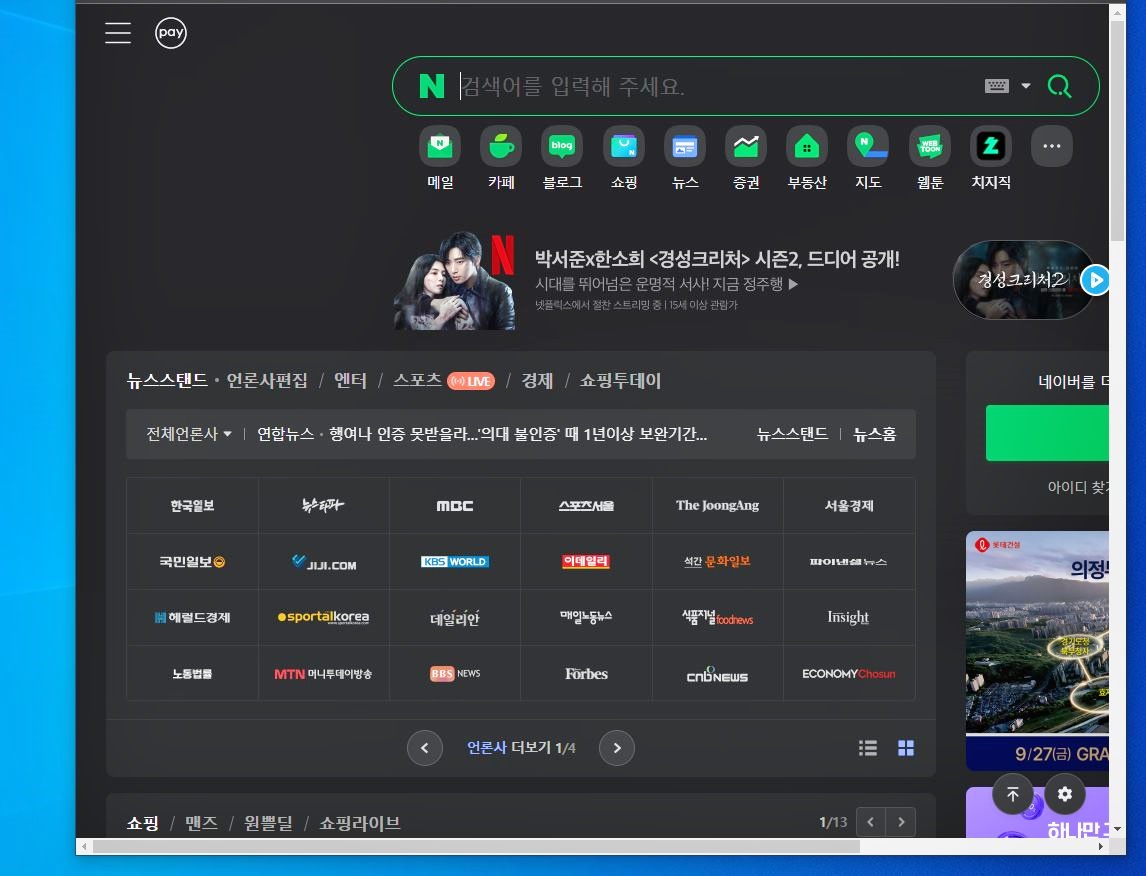Open the 이데일리 press tile
This screenshot has height=876, width=1146.
(x=586, y=562)
